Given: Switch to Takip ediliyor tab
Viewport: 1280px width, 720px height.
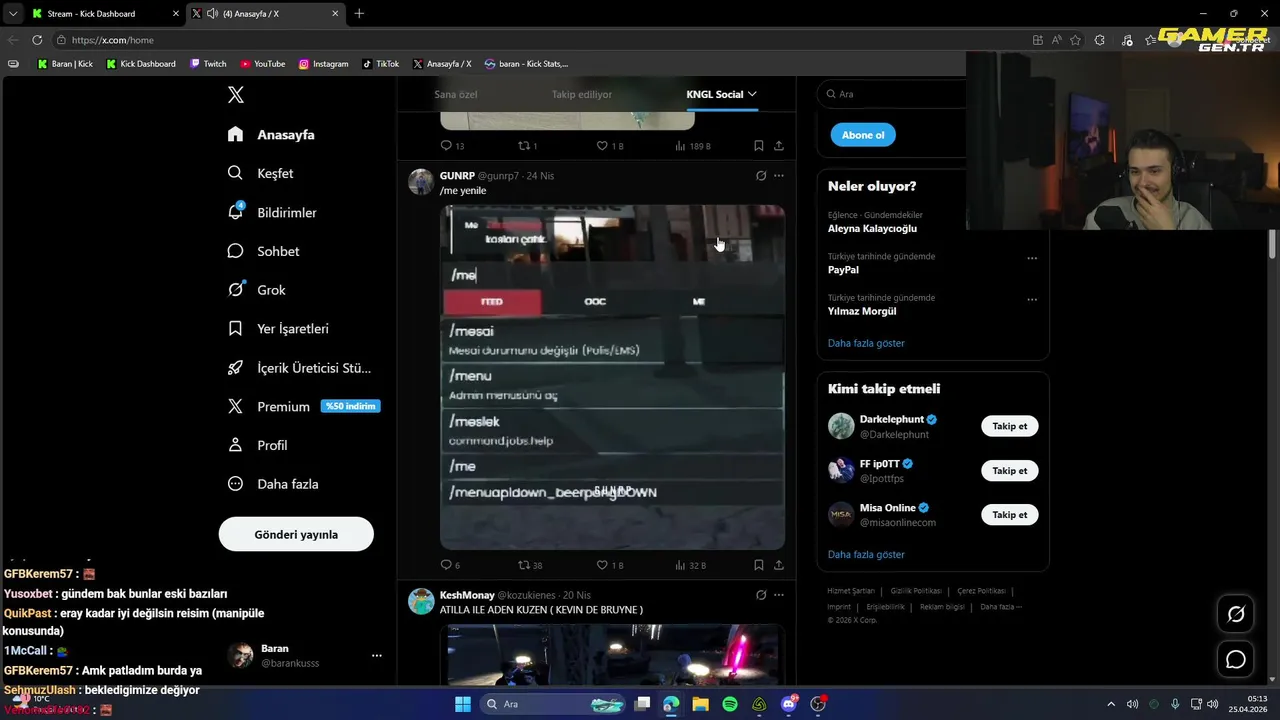Looking at the screenshot, I should click(x=581, y=94).
